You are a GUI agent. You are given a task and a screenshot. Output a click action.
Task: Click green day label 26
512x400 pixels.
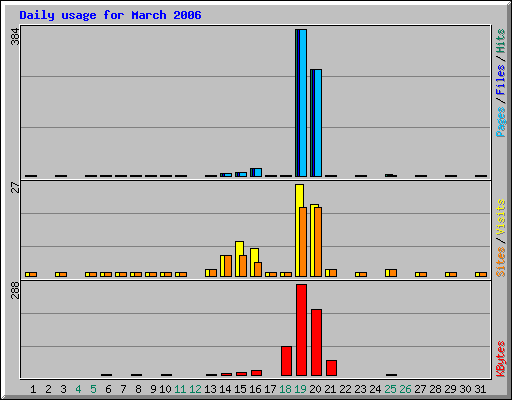click(405, 389)
